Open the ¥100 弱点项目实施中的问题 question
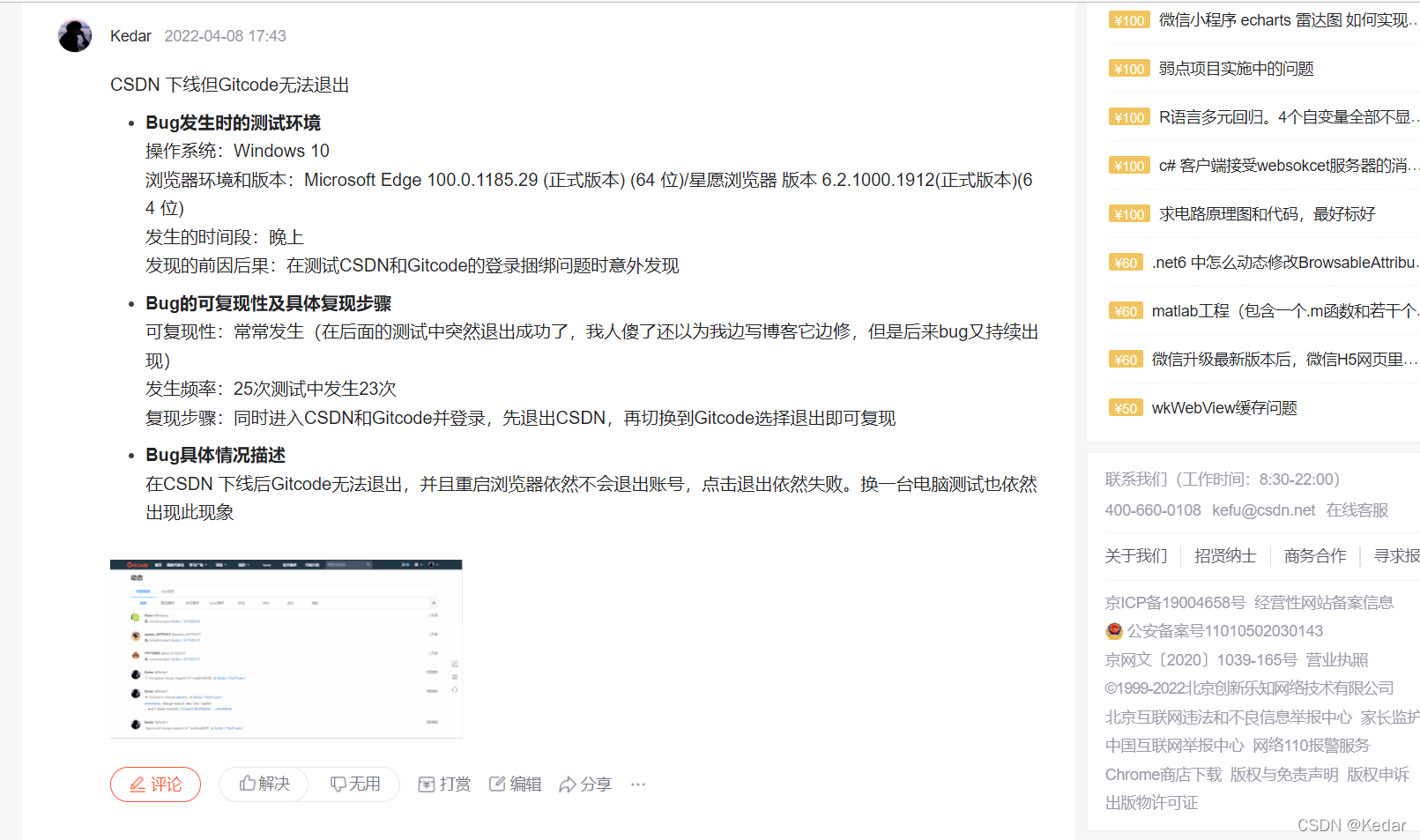Screen dimensions: 1420x840 [1237, 68]
